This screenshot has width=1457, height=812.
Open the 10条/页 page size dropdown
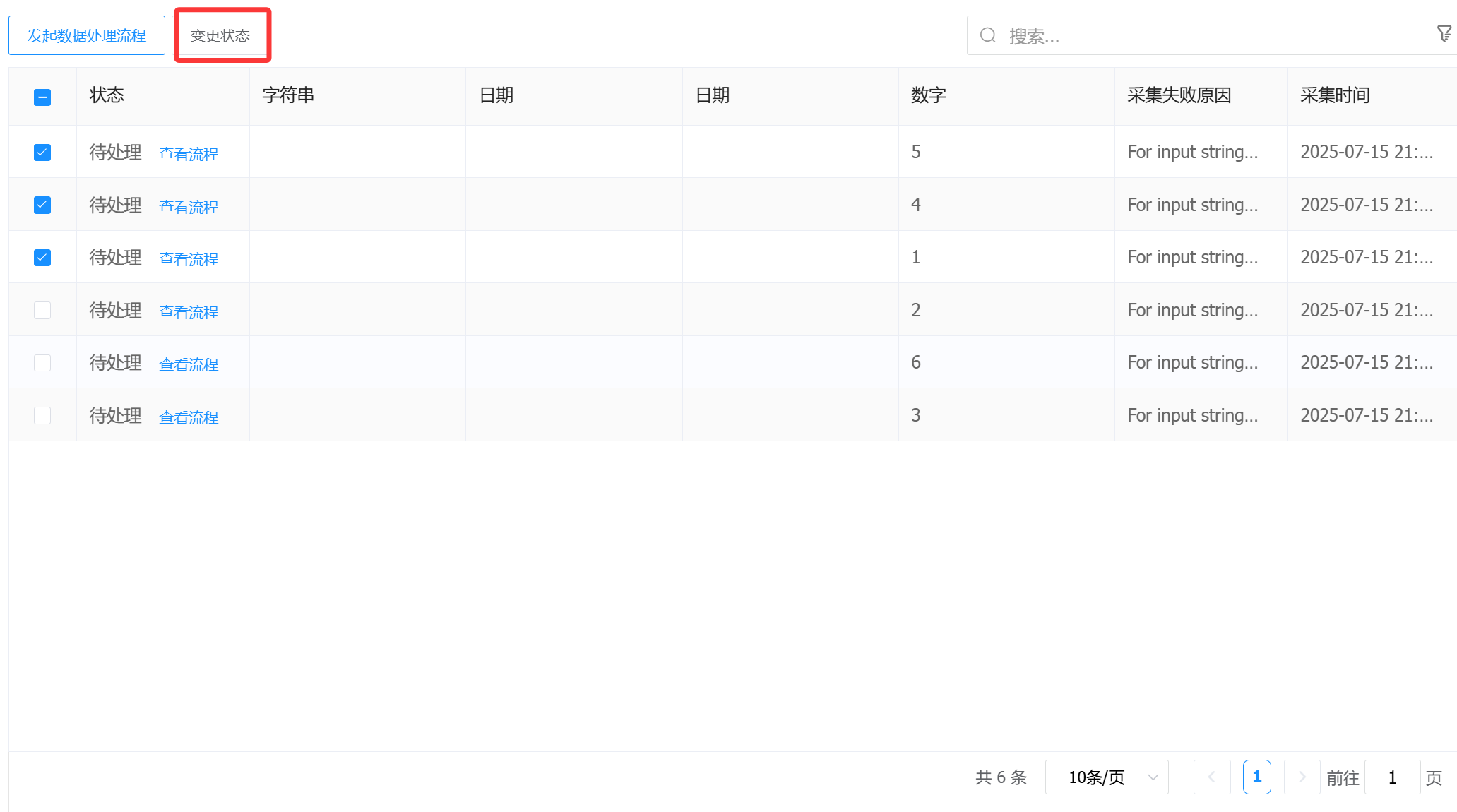(x=1107, y=777)
